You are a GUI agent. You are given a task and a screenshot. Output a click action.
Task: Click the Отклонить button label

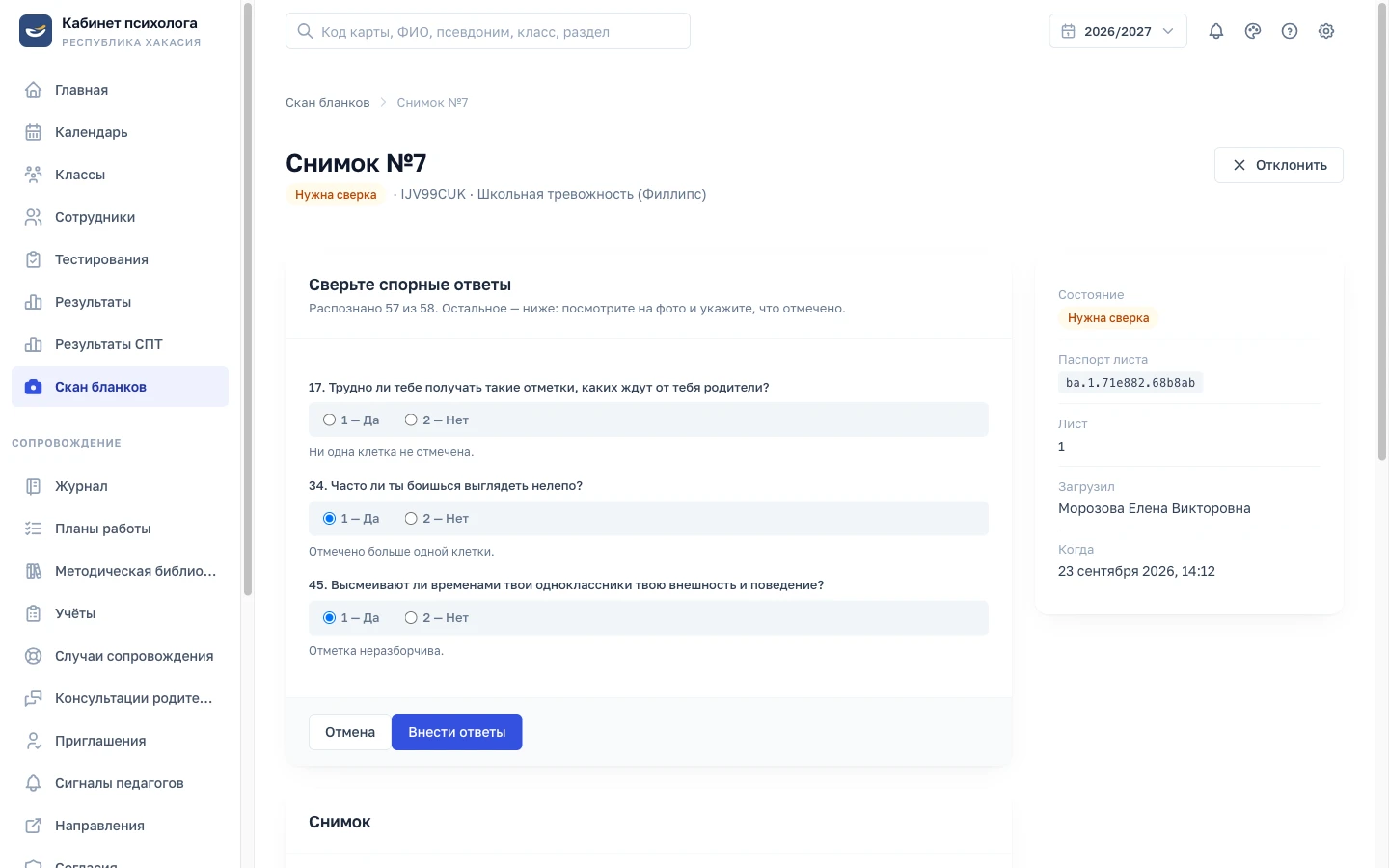tap(1292, 165)
